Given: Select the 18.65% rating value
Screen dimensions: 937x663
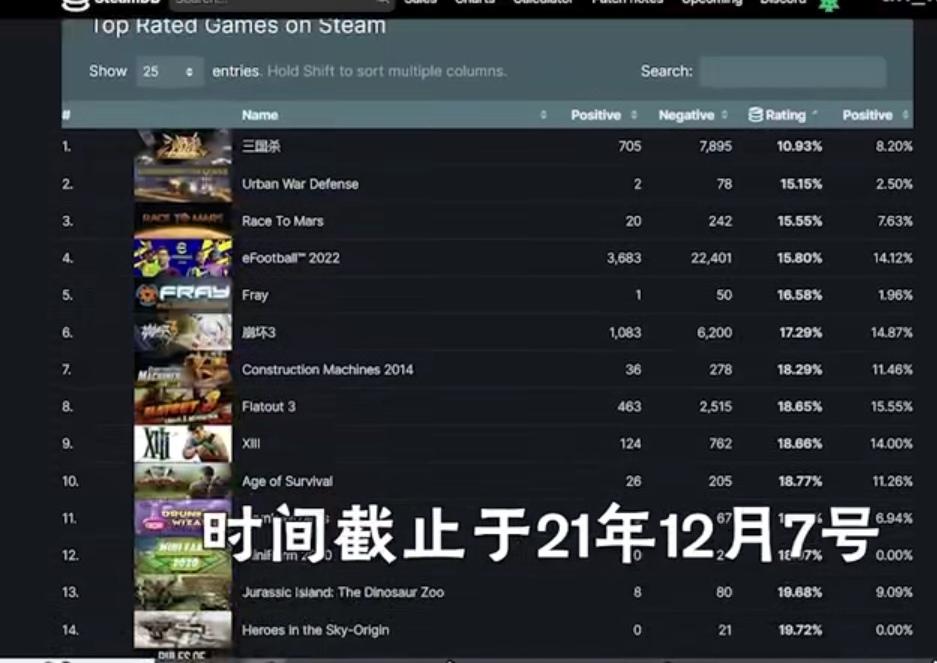Looking at the screenshot, I should 800,407.
